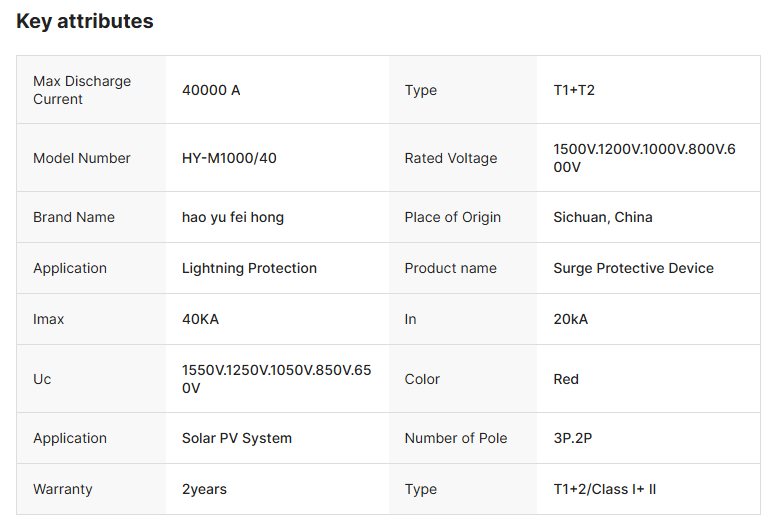Click the 2years warranty value
Viewport: 772px width, 523px height.
(204, 489)
